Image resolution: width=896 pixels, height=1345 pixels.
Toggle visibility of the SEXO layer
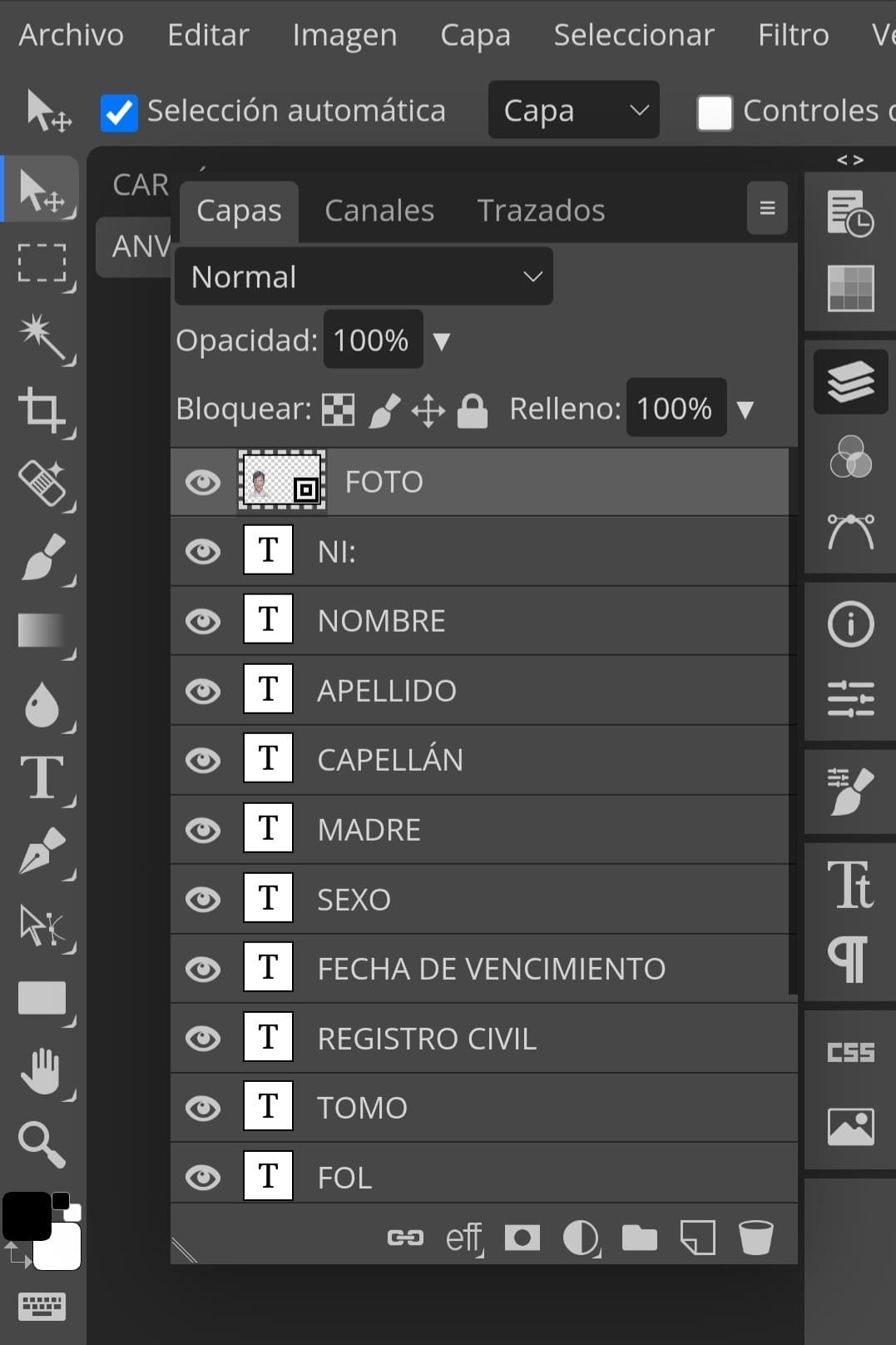(x=203, y=899)
